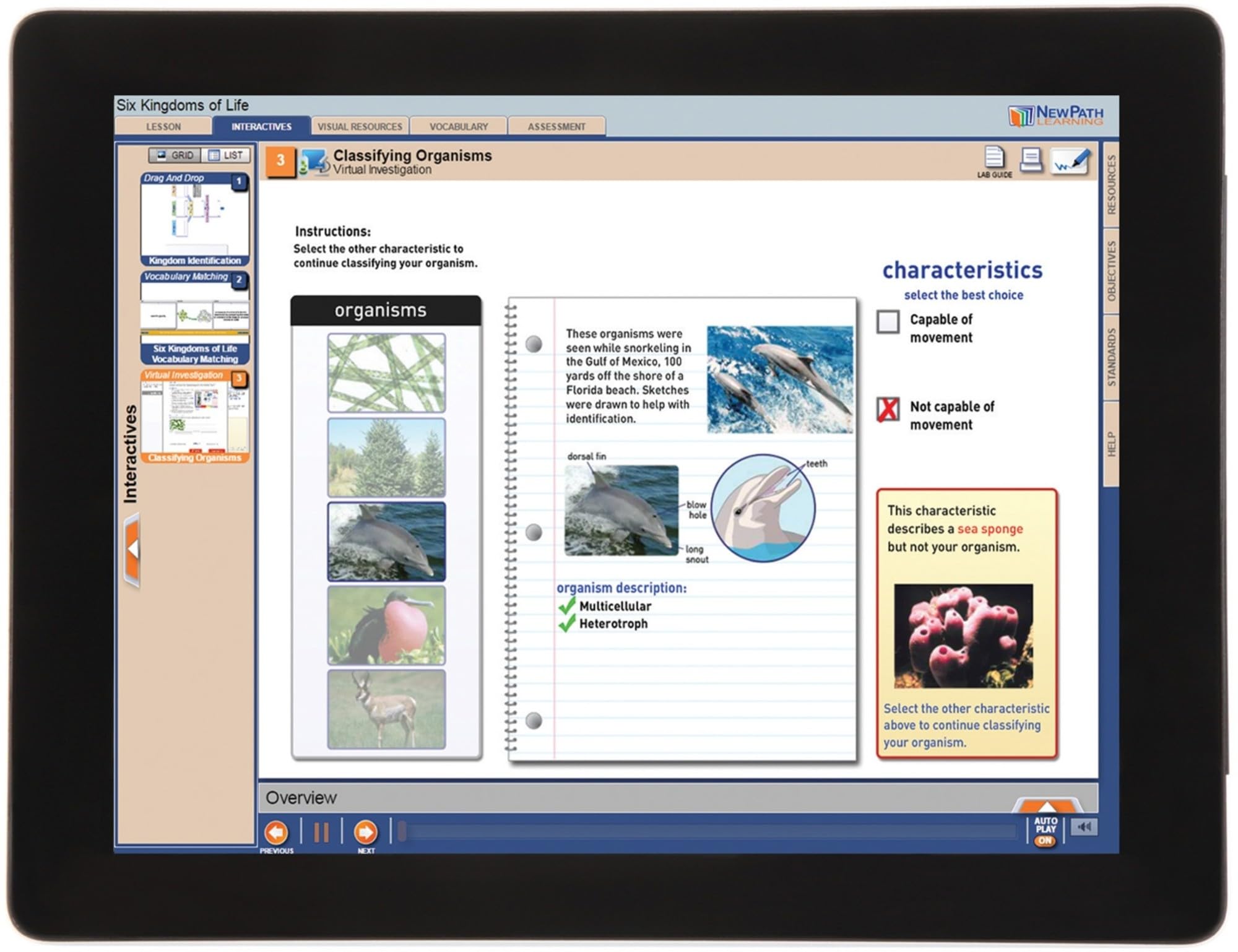Click the printer icon in header
The width and height of the screenshot is (1238, 952).
click(1031, 160)
